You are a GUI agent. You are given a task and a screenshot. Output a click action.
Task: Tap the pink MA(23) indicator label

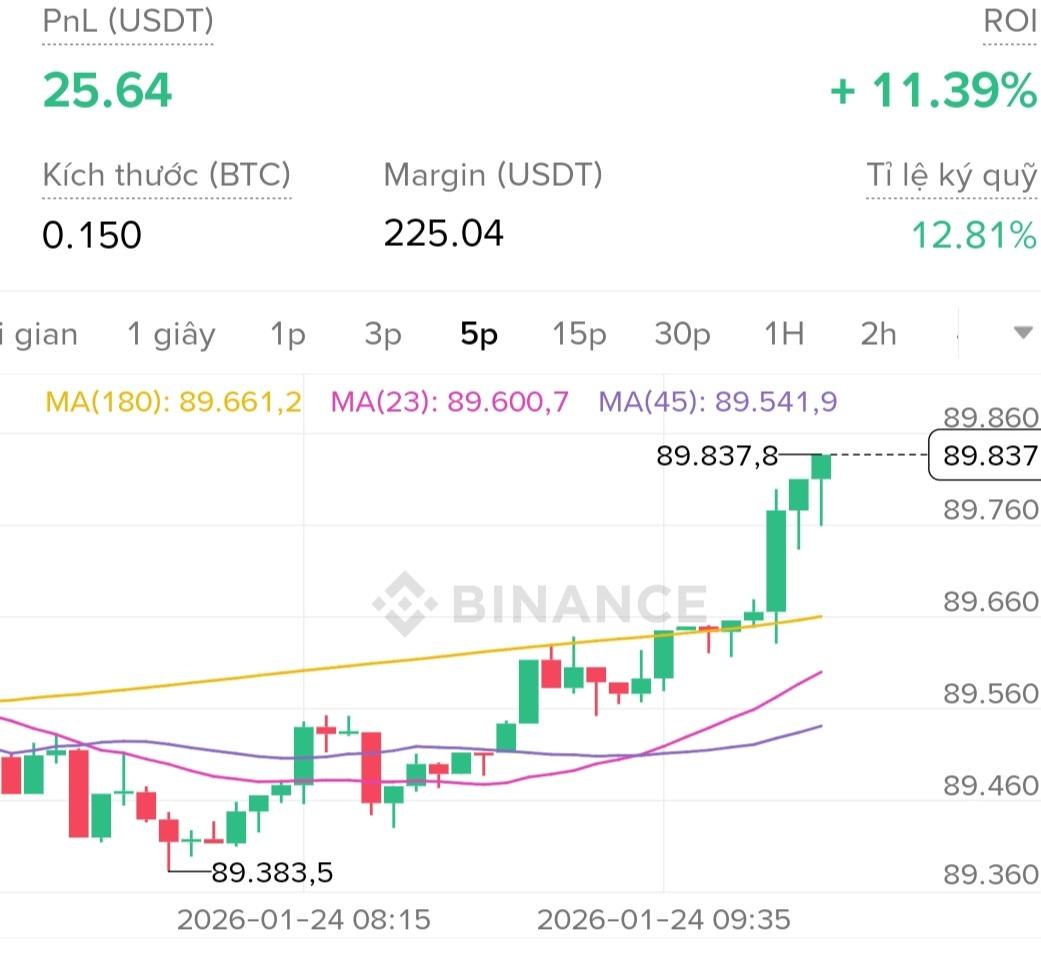click(x=450, y=402)
